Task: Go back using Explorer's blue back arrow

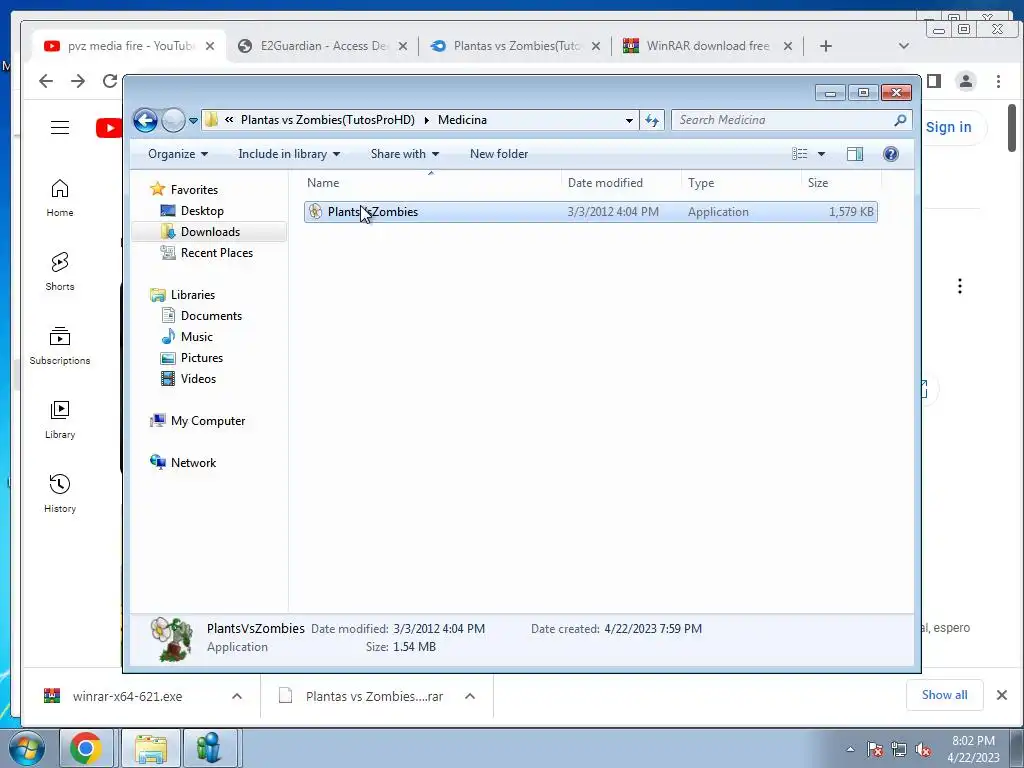Action: 146,120
